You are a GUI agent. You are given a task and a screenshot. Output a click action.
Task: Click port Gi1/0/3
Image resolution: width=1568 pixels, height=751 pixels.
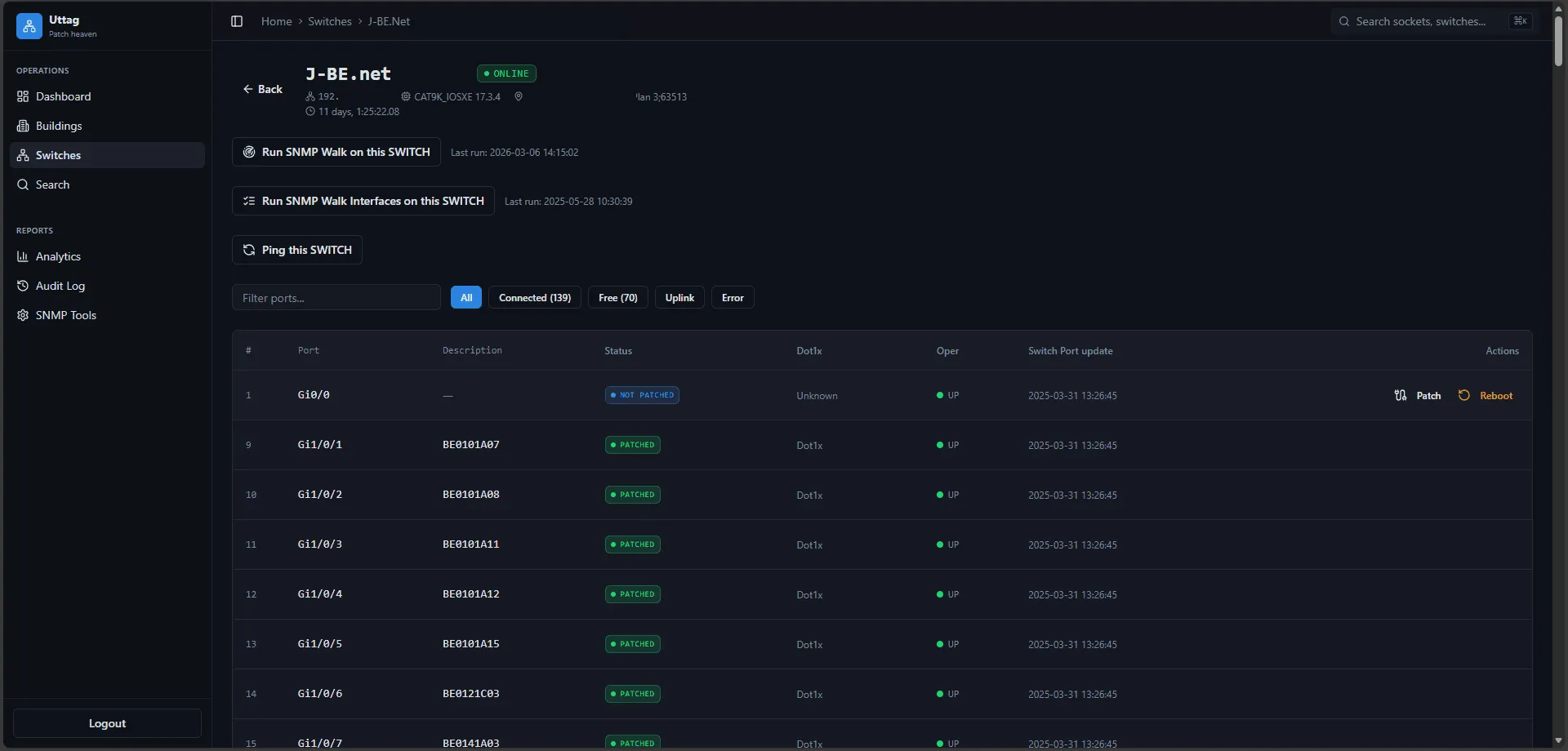[x=320, y=544]
